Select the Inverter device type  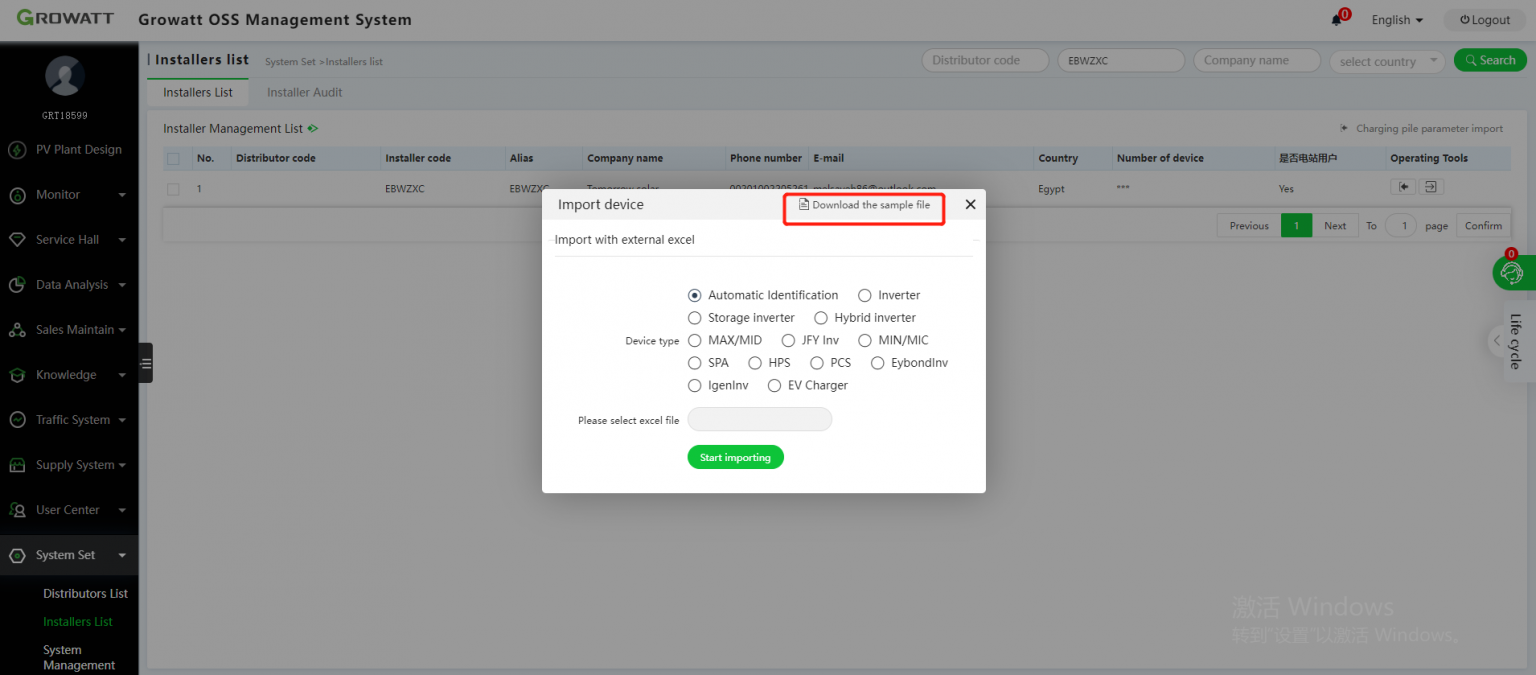point(864,295)
